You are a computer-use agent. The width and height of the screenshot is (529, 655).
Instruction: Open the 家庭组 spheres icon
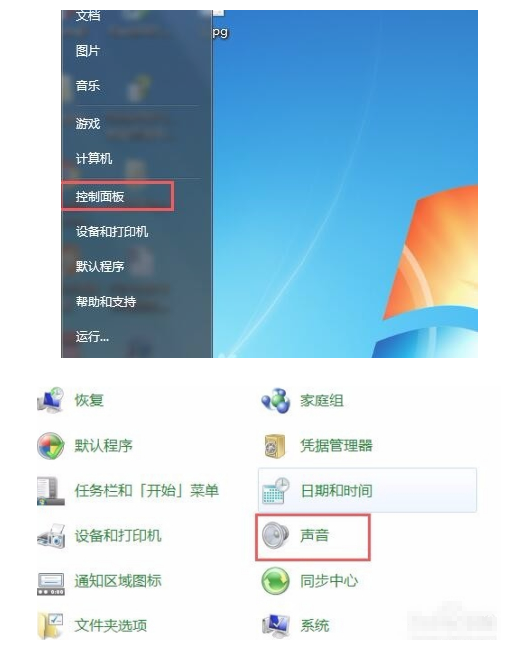point(275,401)
